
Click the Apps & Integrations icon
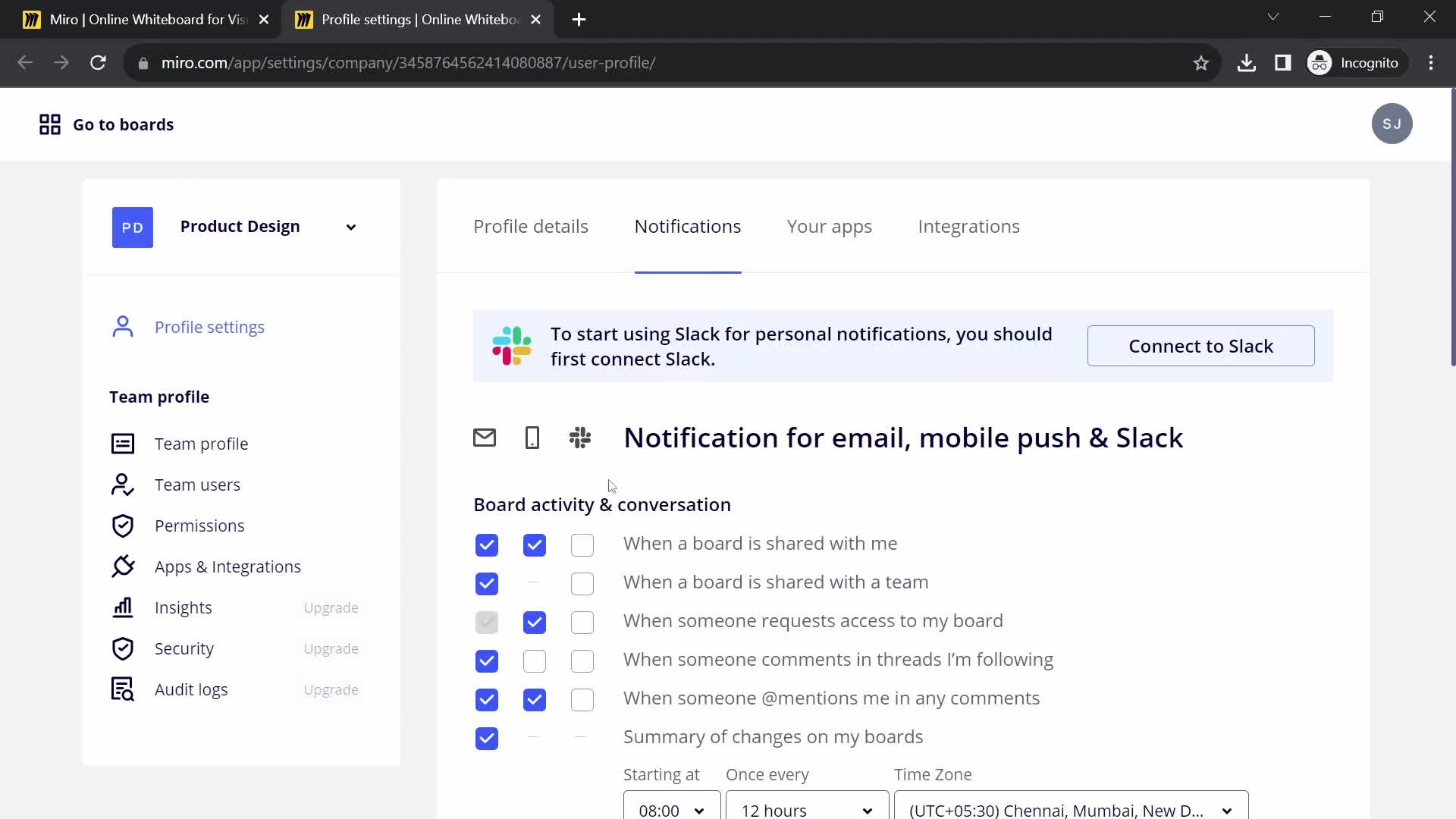coord(123,566)
